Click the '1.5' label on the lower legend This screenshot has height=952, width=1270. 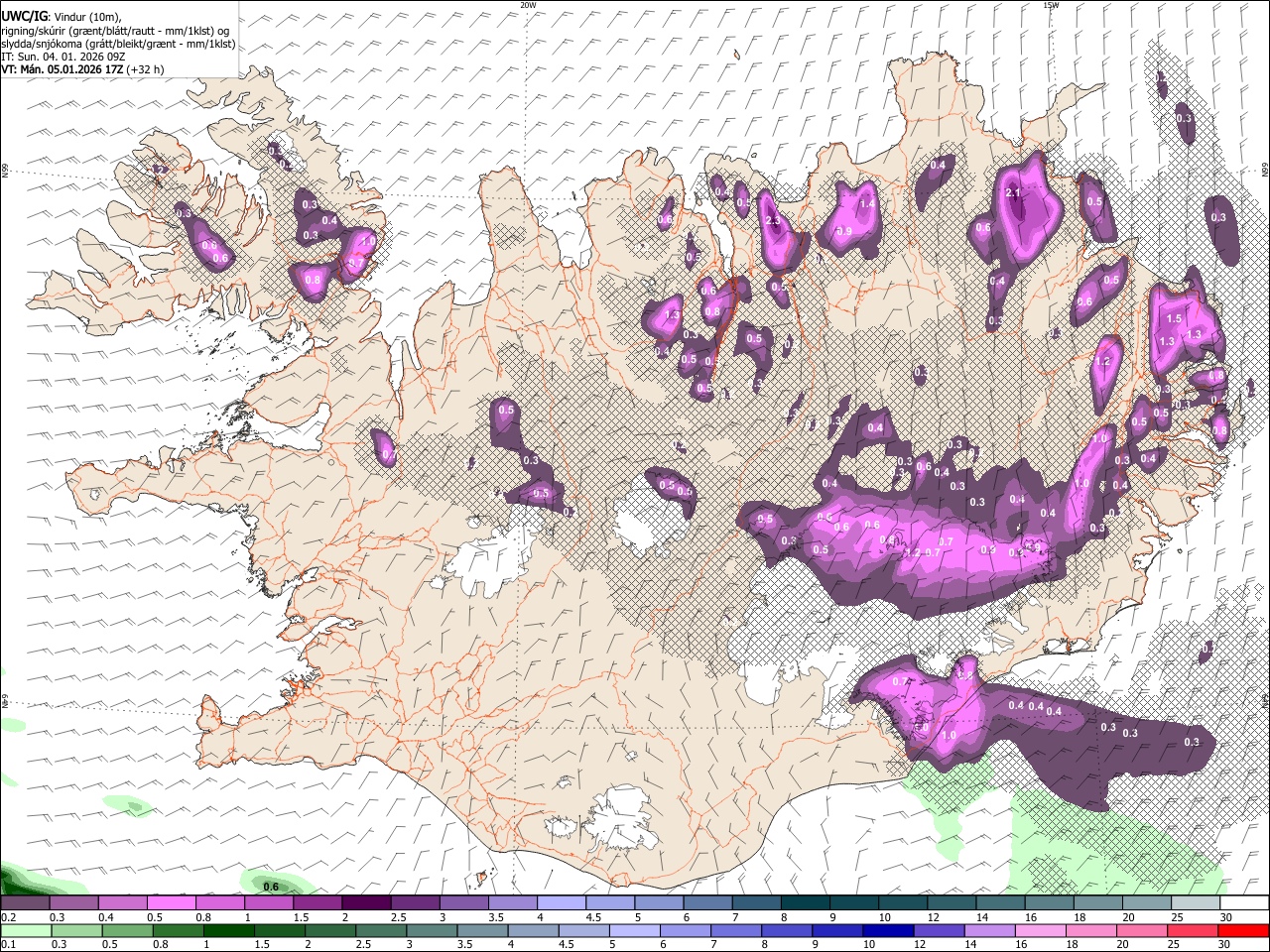coord(263,944)
